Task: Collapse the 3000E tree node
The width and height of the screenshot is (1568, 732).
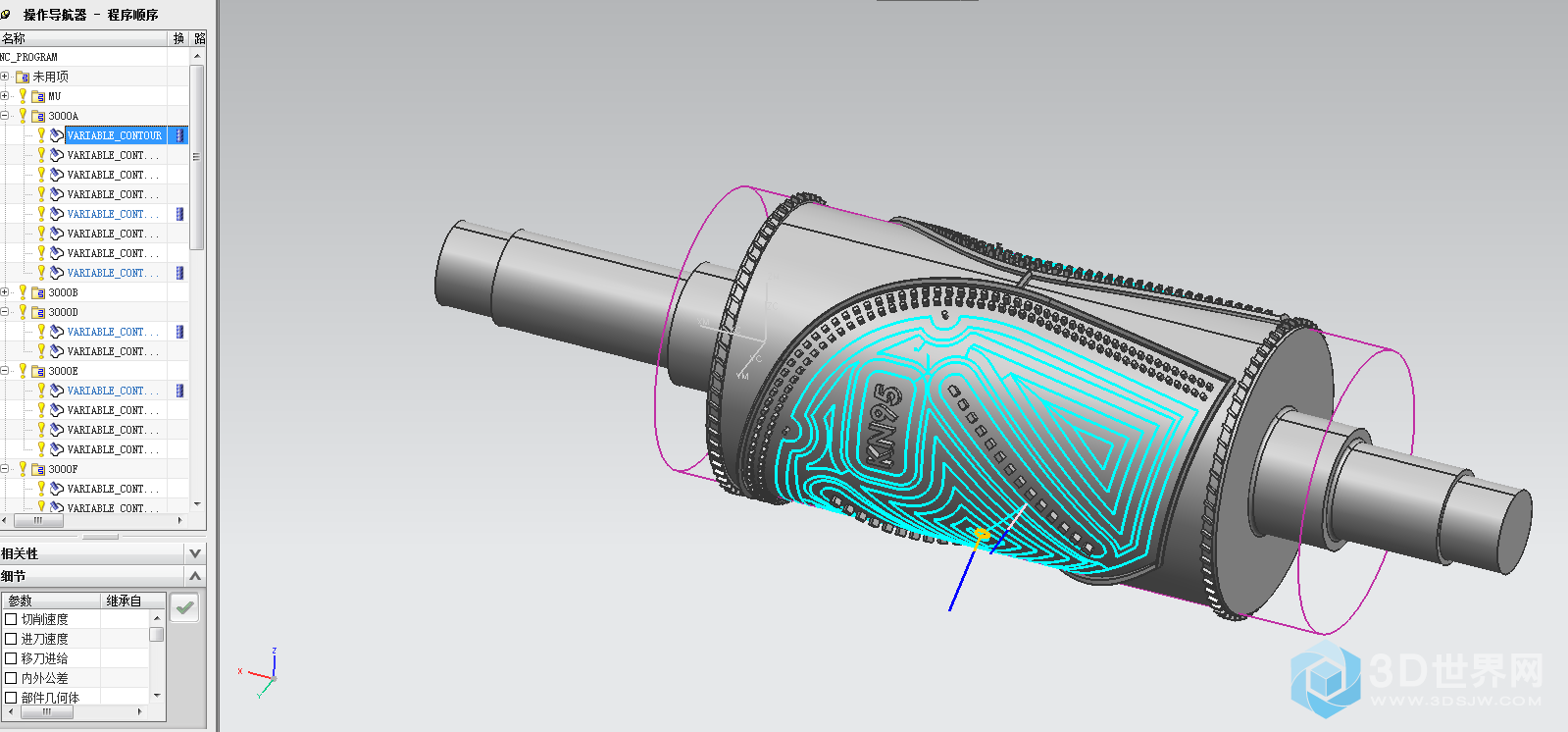Action: (5, 371)
